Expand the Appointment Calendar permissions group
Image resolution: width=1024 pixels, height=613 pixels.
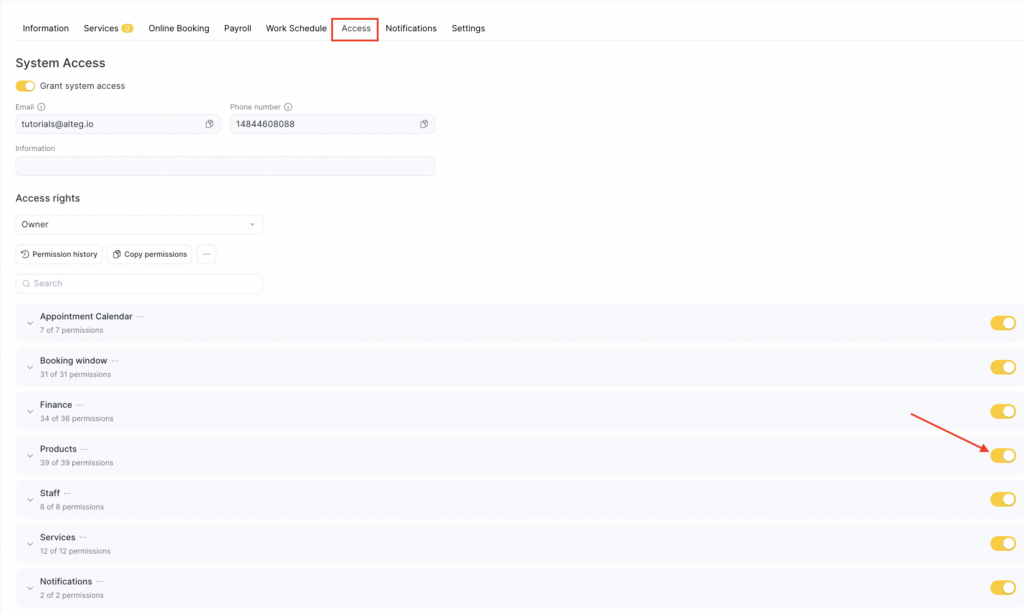[x=30, y=323]
